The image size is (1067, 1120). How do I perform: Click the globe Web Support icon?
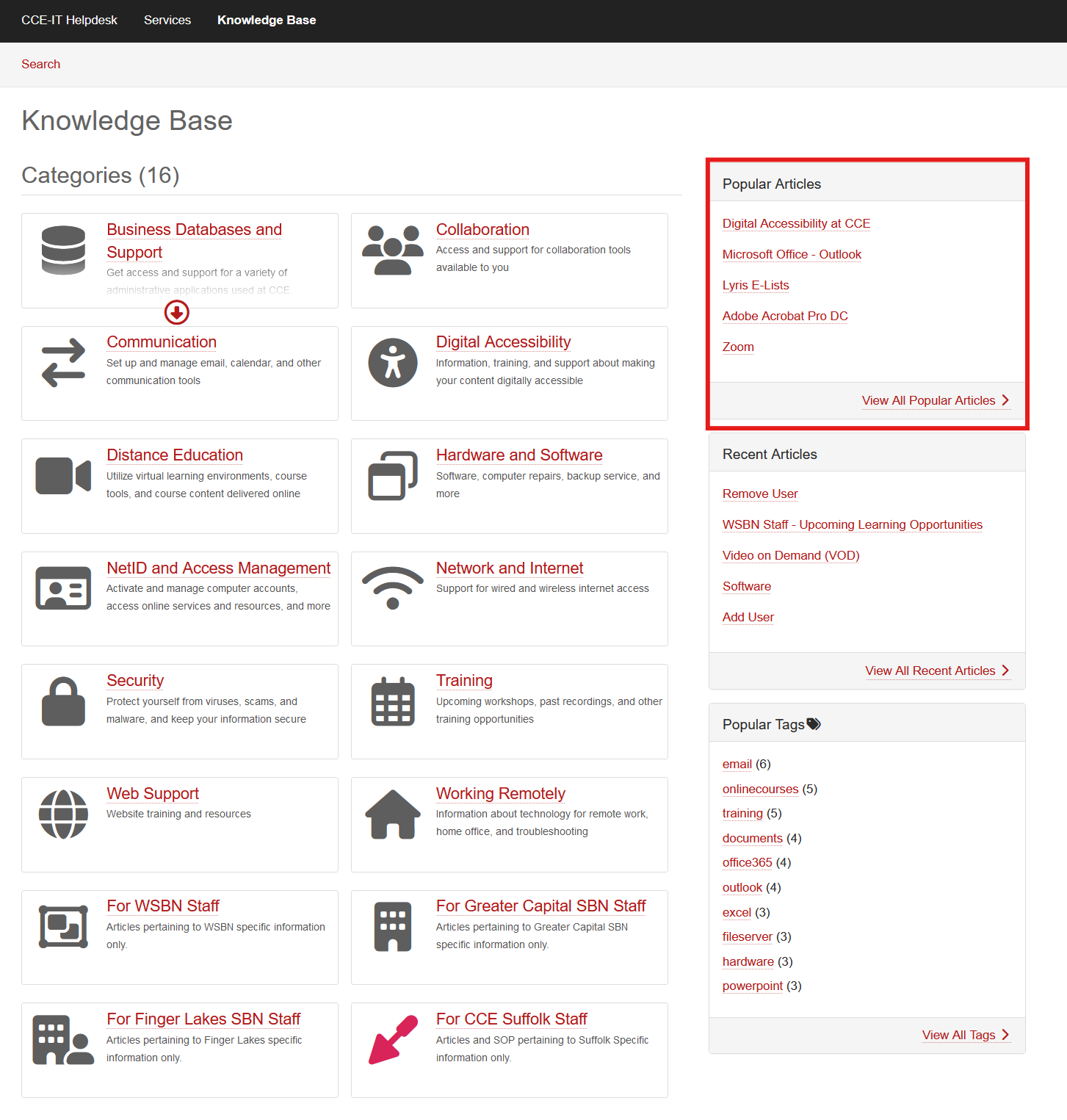[63, 814]
